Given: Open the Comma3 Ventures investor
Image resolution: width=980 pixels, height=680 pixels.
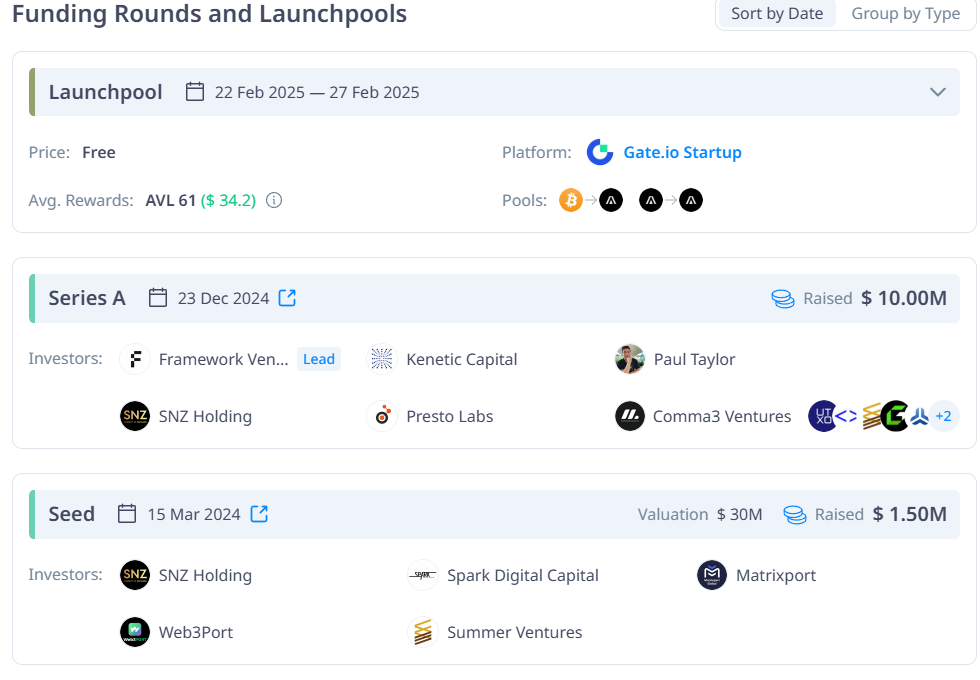Looking at the screenshot, I should coord(722,416).
